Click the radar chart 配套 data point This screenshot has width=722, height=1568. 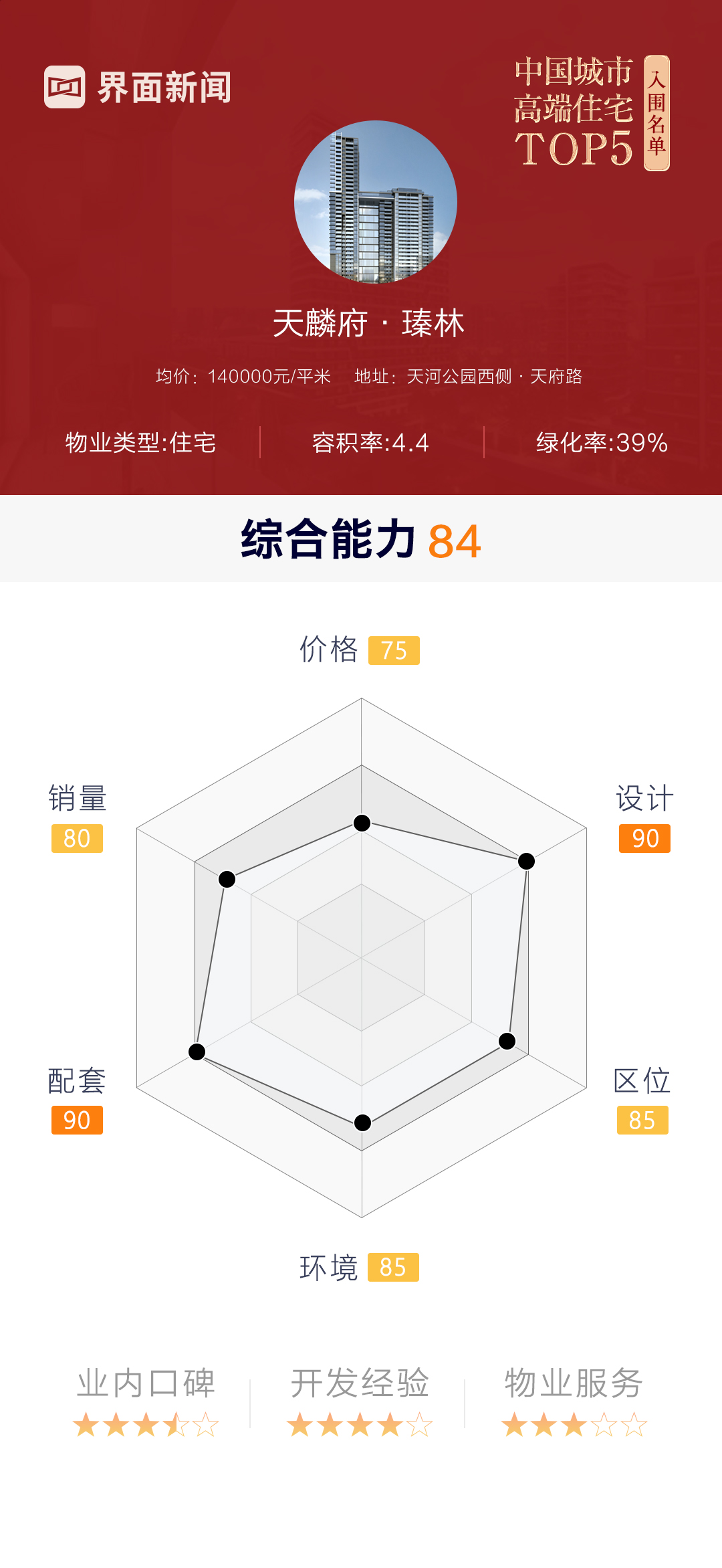coord(197,1052)
